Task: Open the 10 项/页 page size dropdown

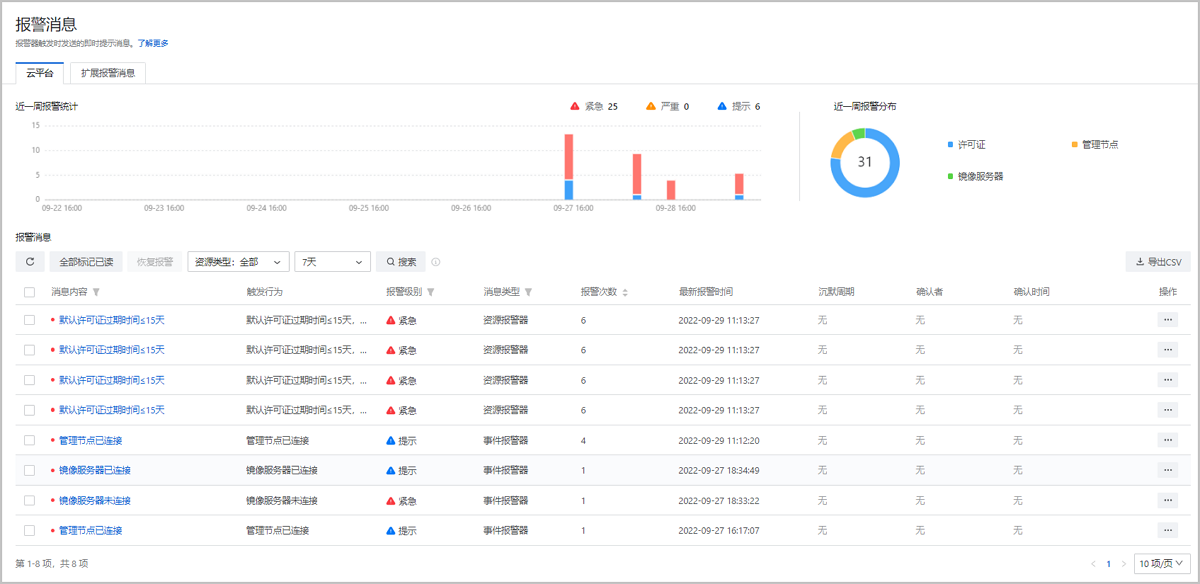Action: [1162, 564]
